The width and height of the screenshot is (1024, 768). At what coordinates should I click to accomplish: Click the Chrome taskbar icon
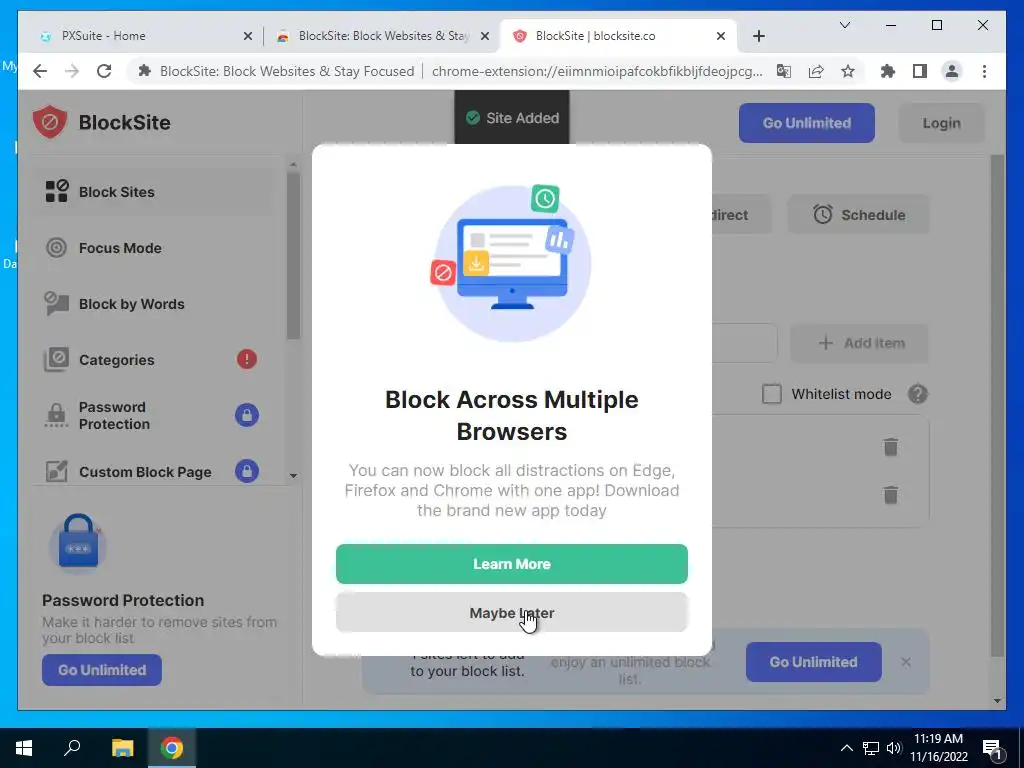pos(172,748)
